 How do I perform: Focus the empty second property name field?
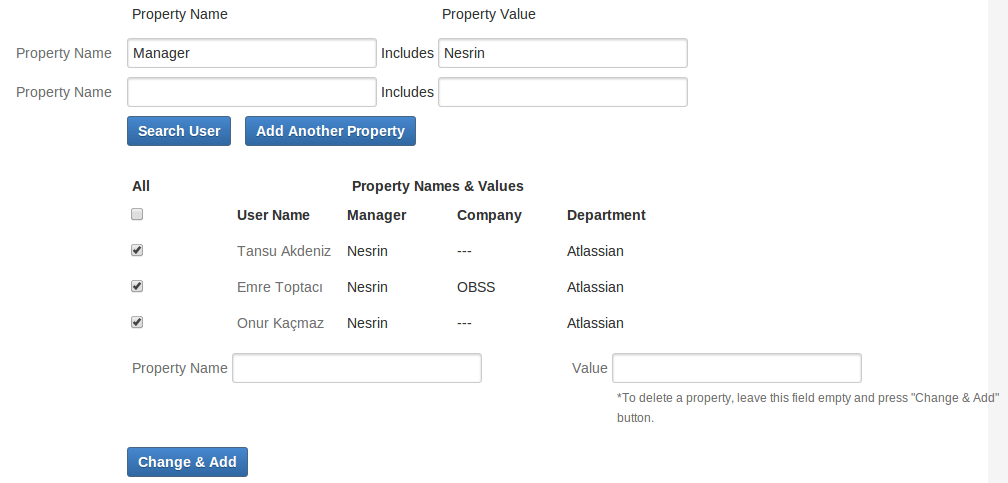click(x=252, y=92)
